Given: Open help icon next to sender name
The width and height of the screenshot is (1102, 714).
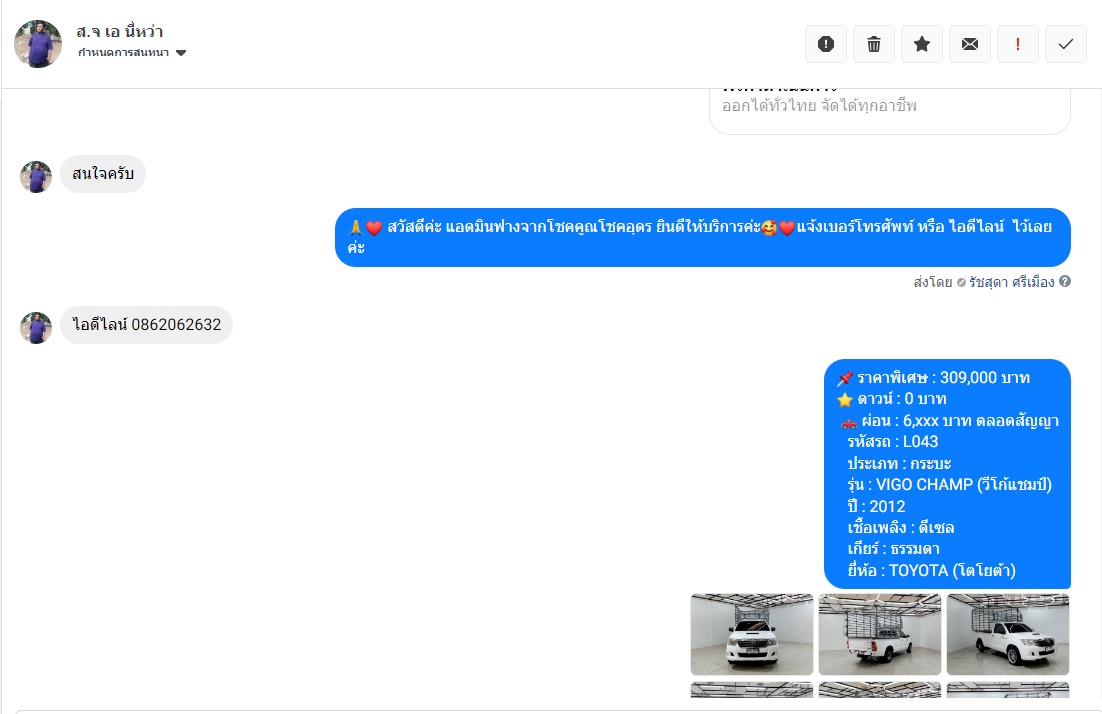Looking at the screenshot, I should click(x=1065, y=281).
